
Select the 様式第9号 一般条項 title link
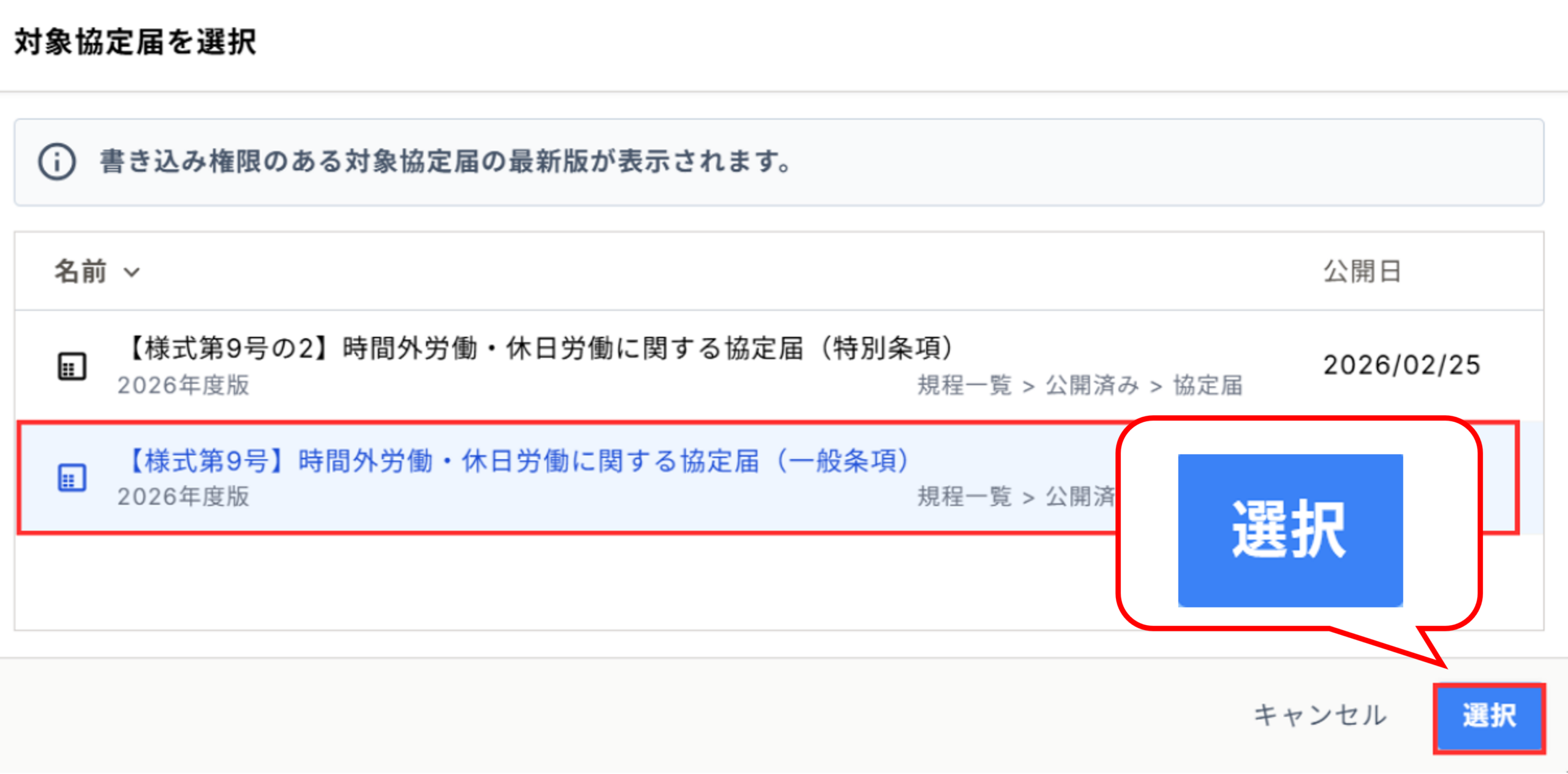point(518,460)
